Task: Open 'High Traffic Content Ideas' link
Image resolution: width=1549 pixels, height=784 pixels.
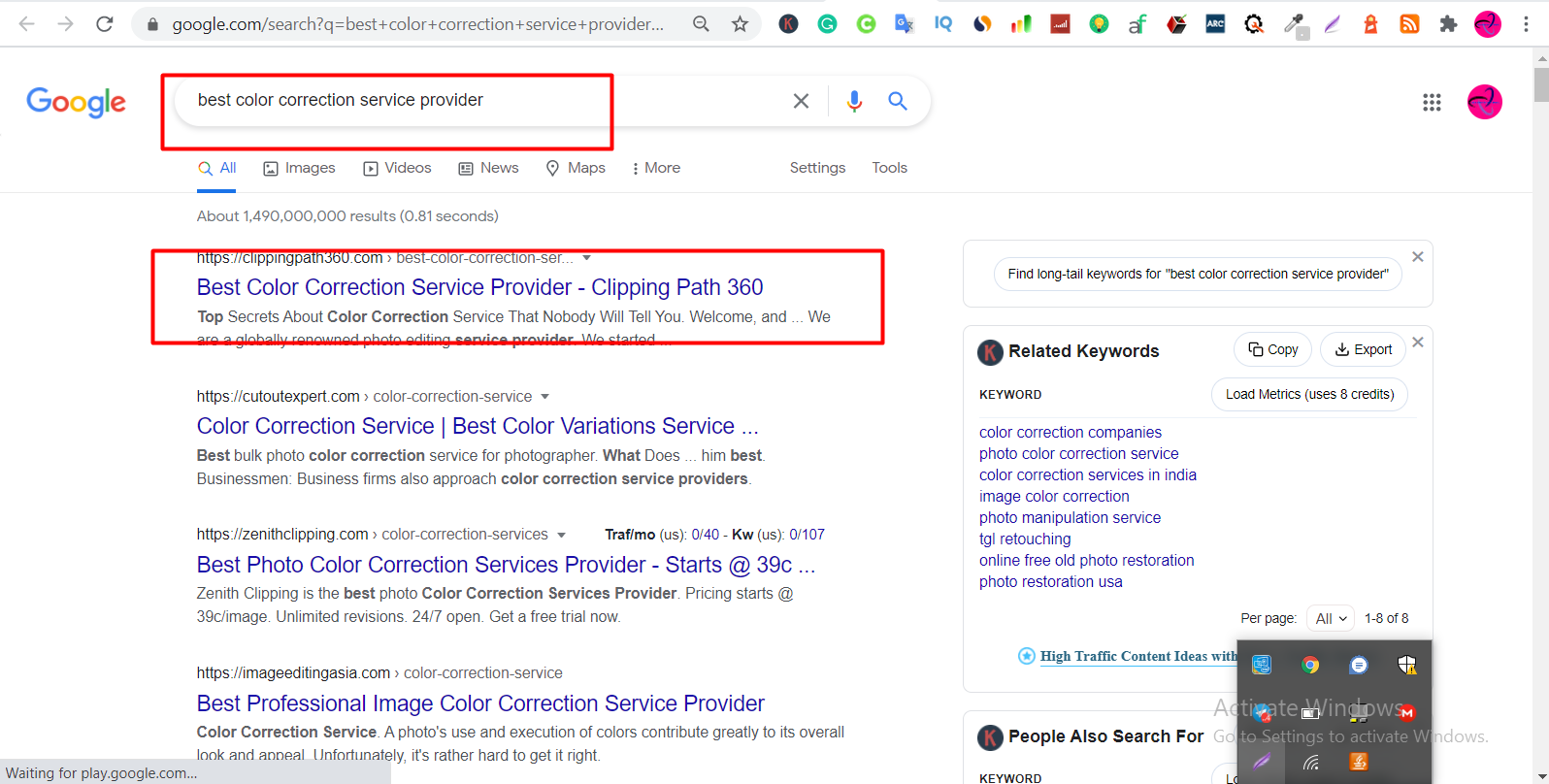Action: click(x=1138, y=656)
